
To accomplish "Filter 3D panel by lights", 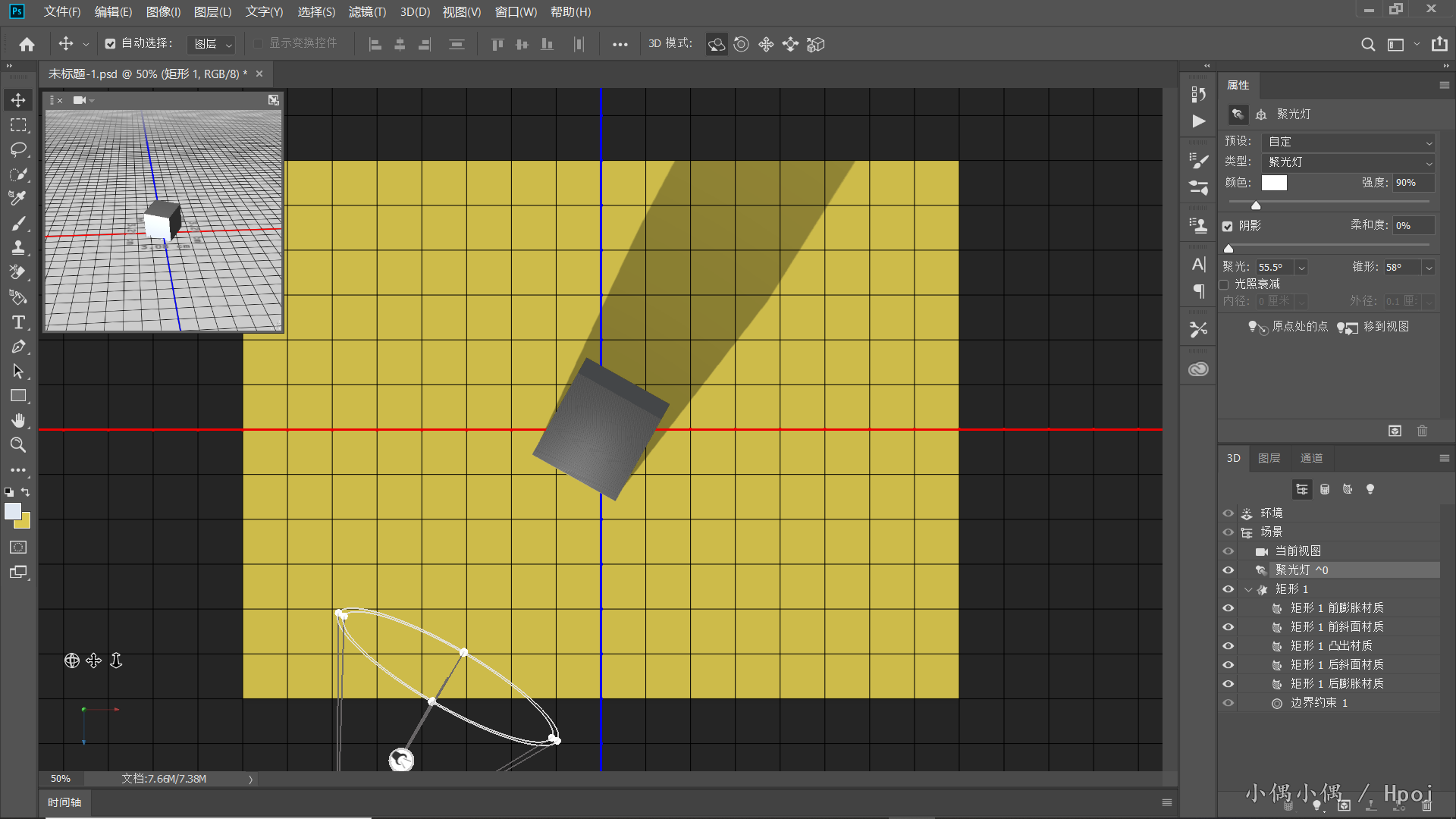I will pos(1370,489).
